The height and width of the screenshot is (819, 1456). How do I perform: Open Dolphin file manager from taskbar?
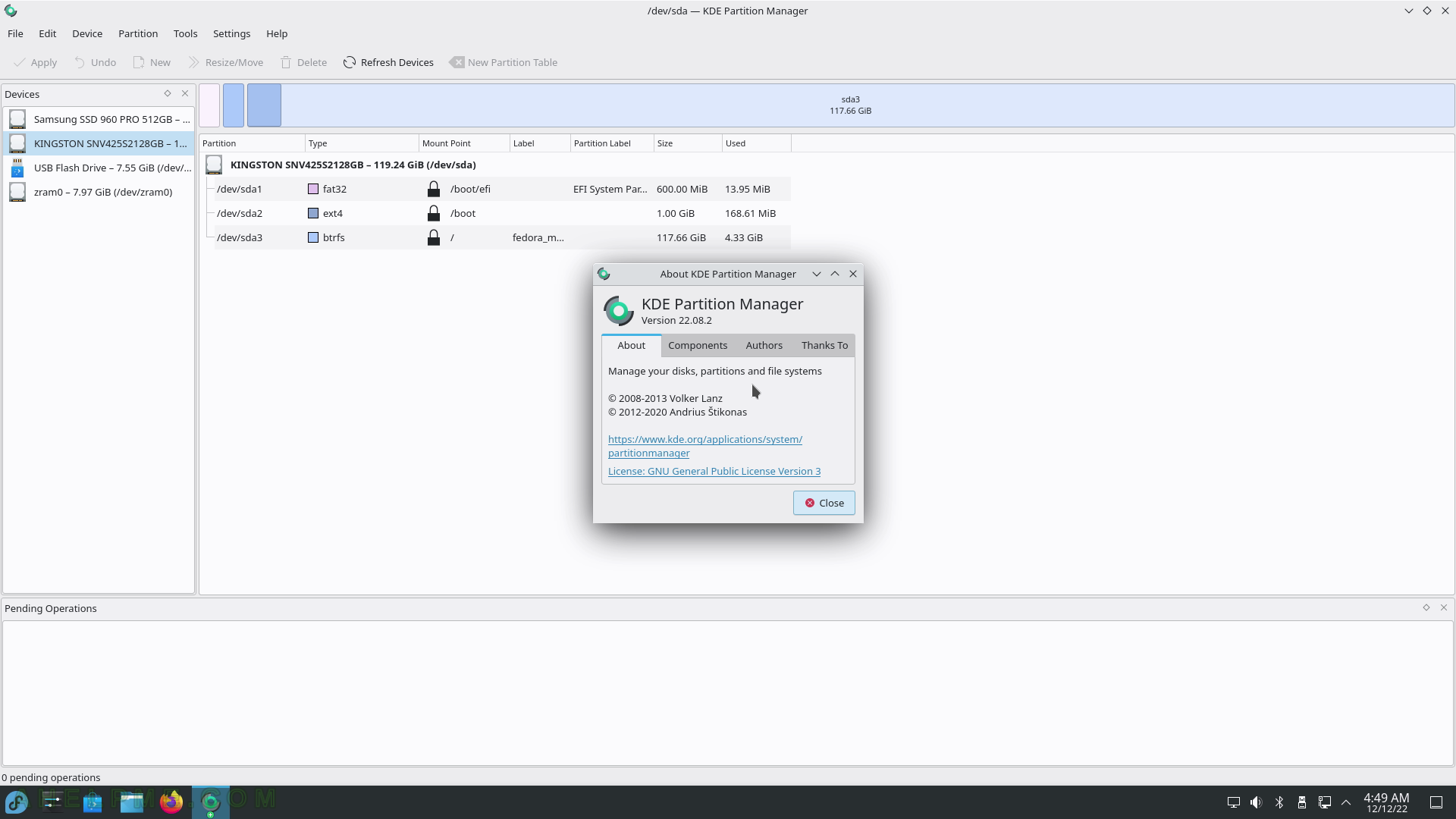click(x=132, y=802)
